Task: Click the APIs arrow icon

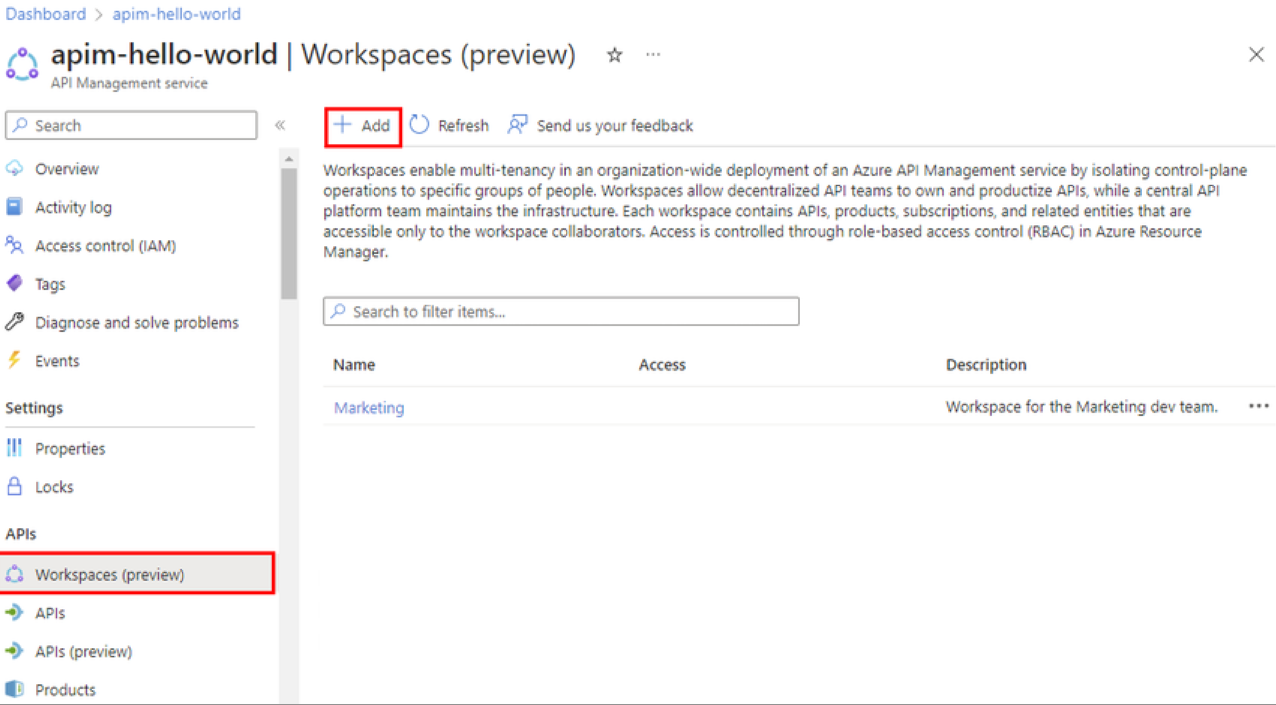Action: [x=14, y=613]
